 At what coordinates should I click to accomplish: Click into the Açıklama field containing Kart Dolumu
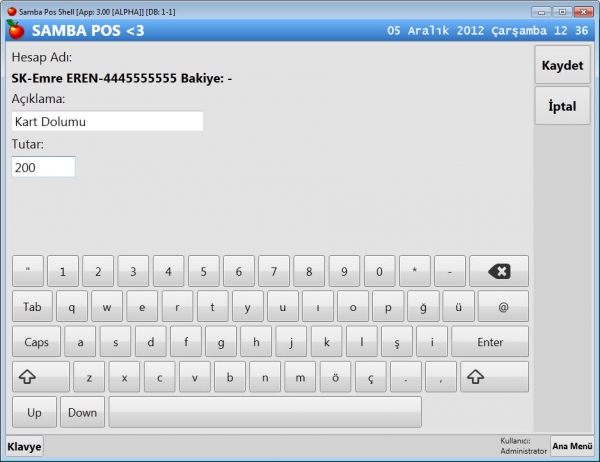(x=107, y=121)
